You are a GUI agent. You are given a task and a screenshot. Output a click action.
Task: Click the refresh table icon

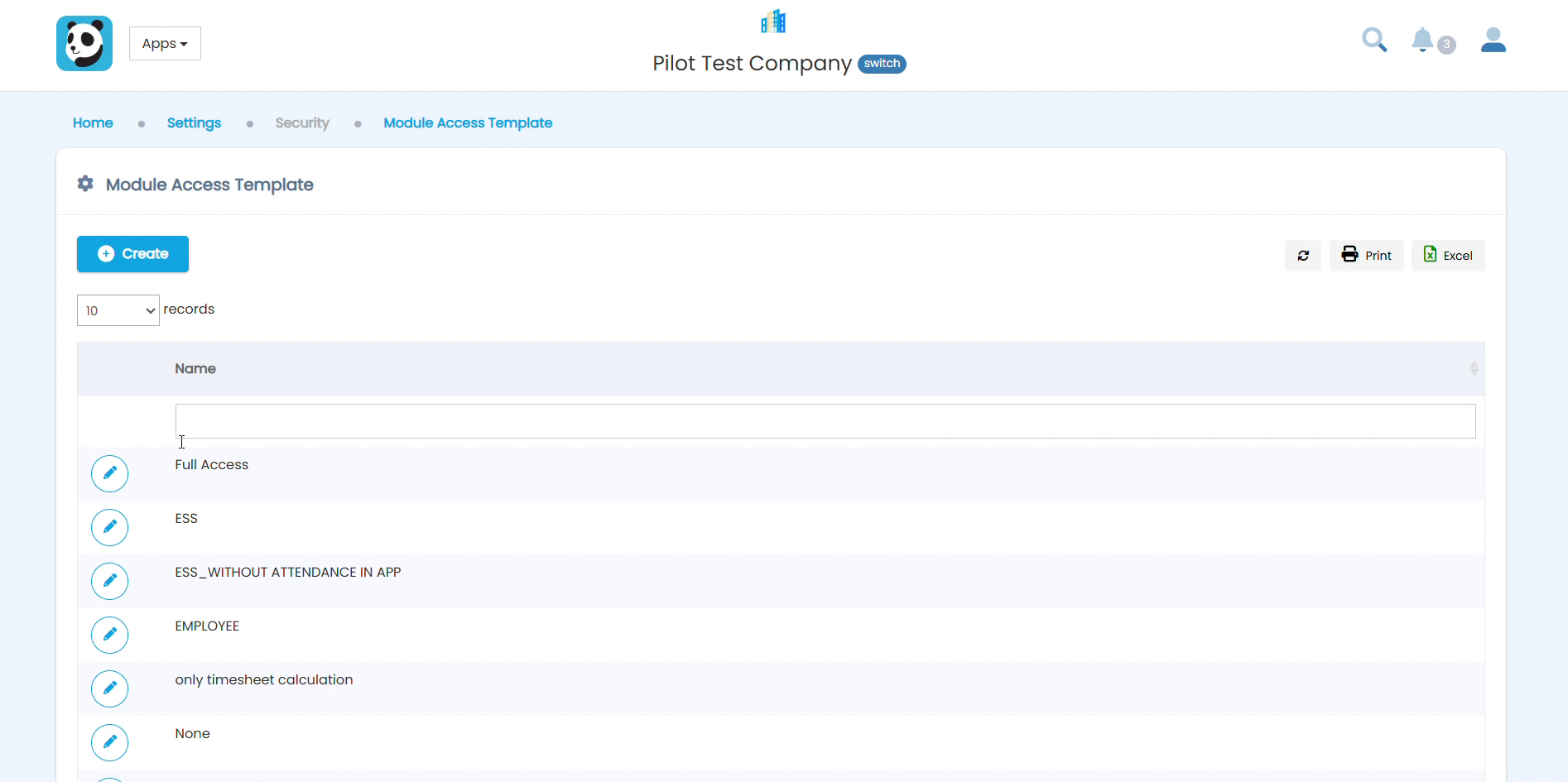[1303, 256]
